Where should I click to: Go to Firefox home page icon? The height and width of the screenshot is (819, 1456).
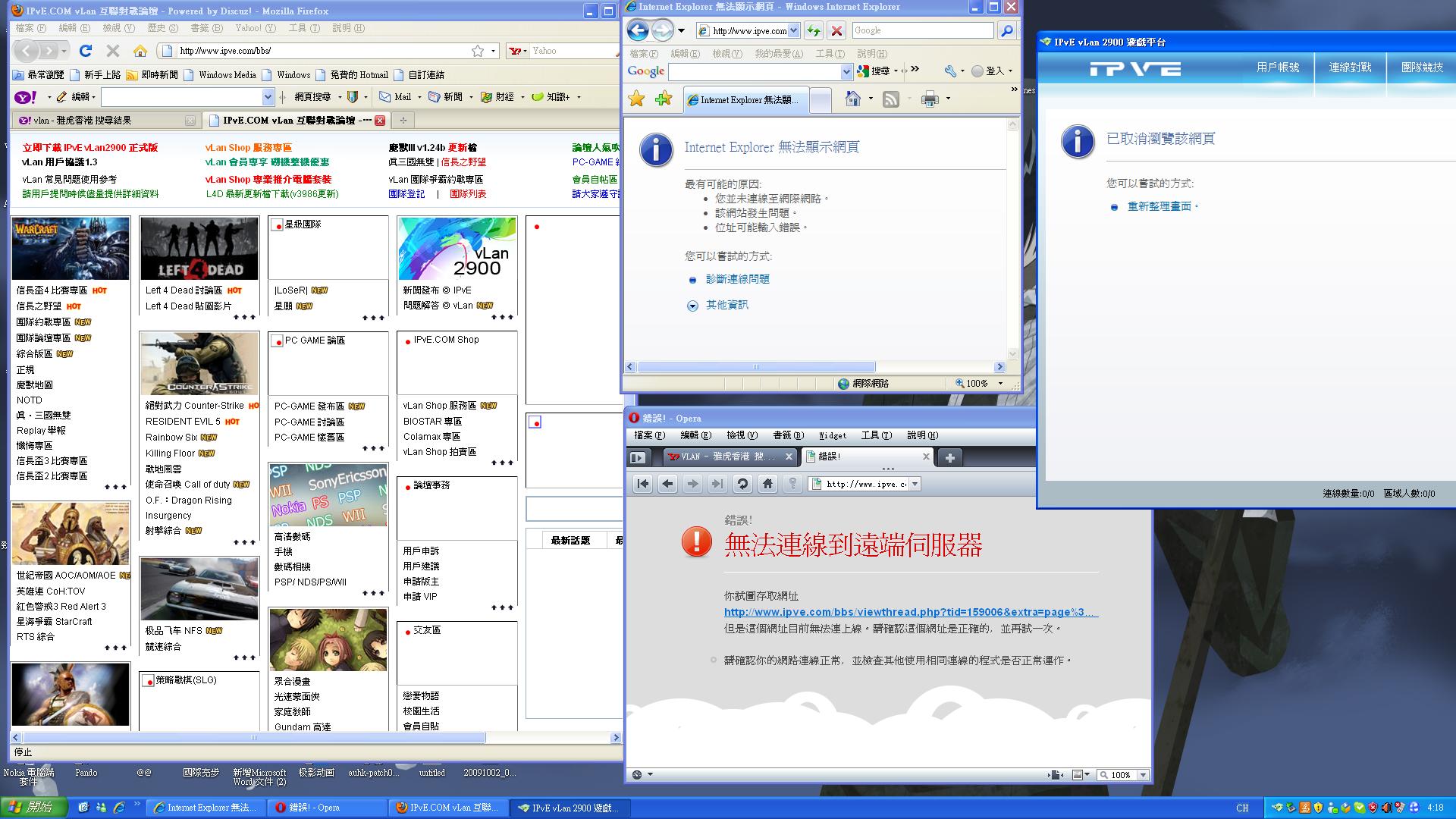(140, 51)
